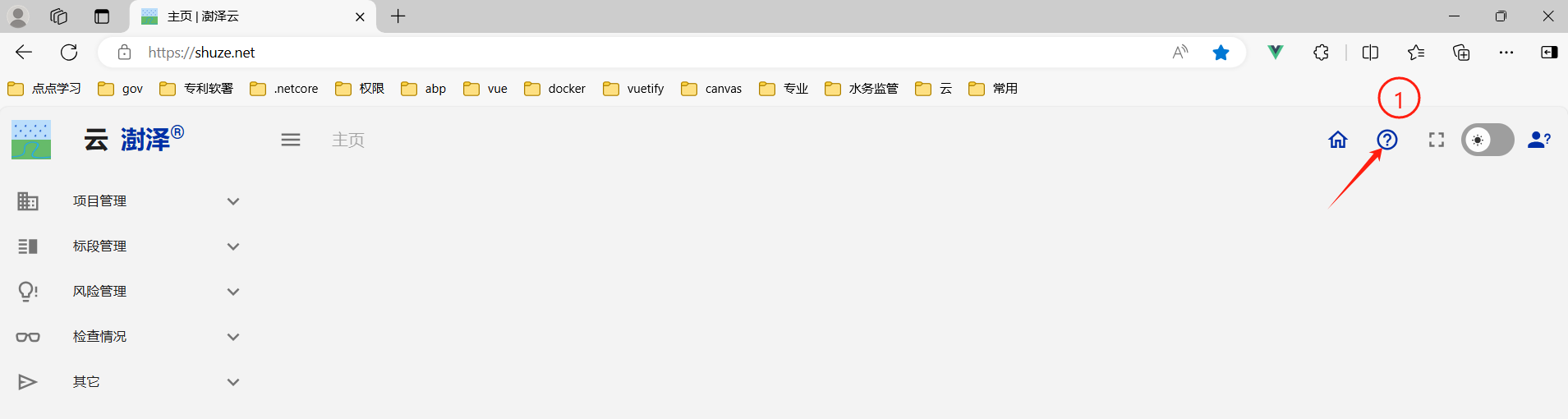Open Vue devtools browser extension icon
The height and width of the screenshot is (419, 1568).
[1276, 53]
